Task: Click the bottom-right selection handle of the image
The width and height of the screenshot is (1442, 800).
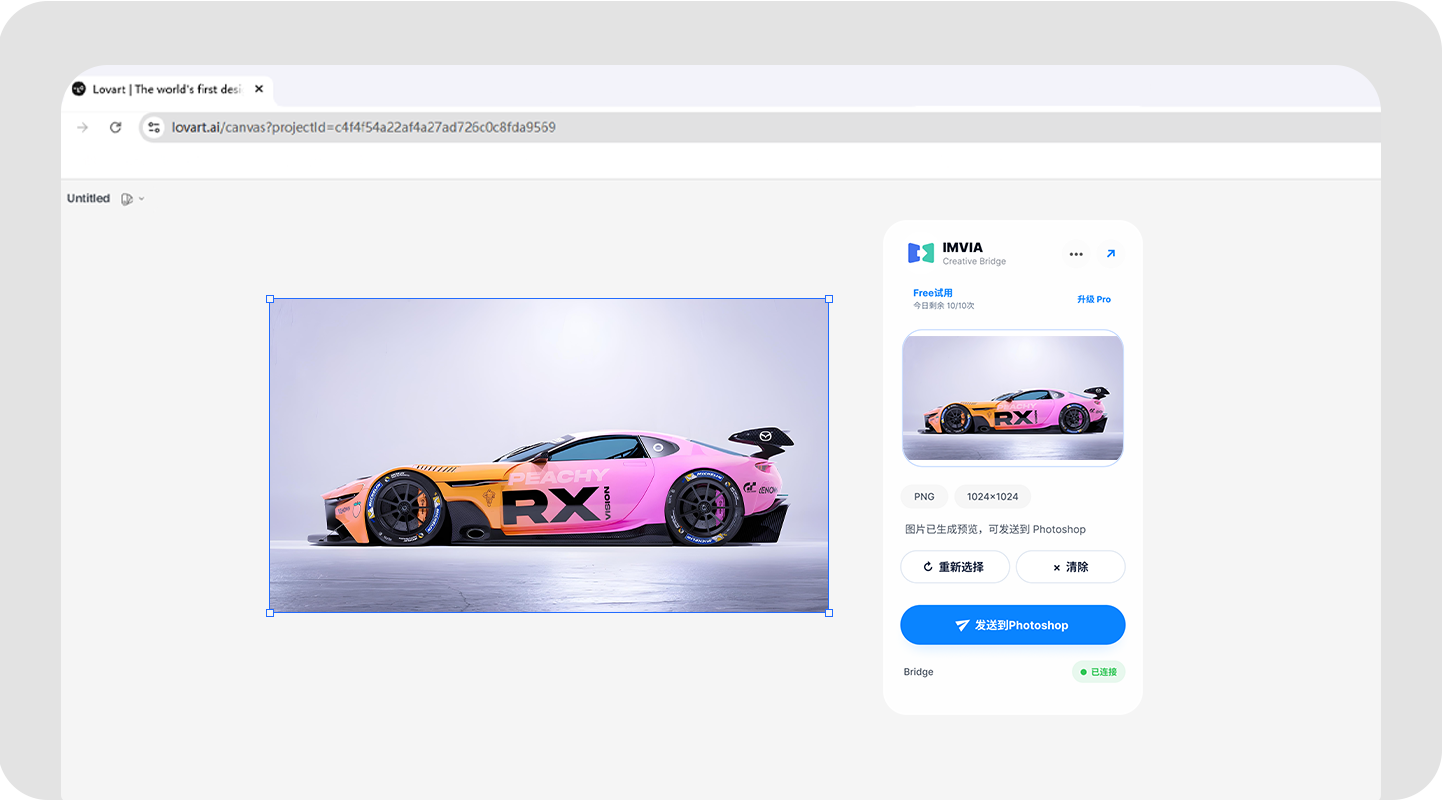Action: [829, 613]
